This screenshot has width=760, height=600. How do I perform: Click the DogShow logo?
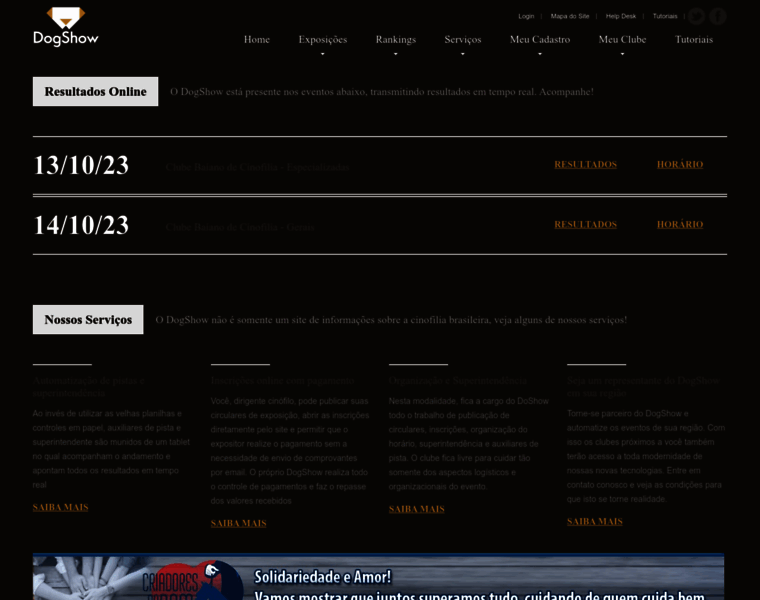(65, 27)
